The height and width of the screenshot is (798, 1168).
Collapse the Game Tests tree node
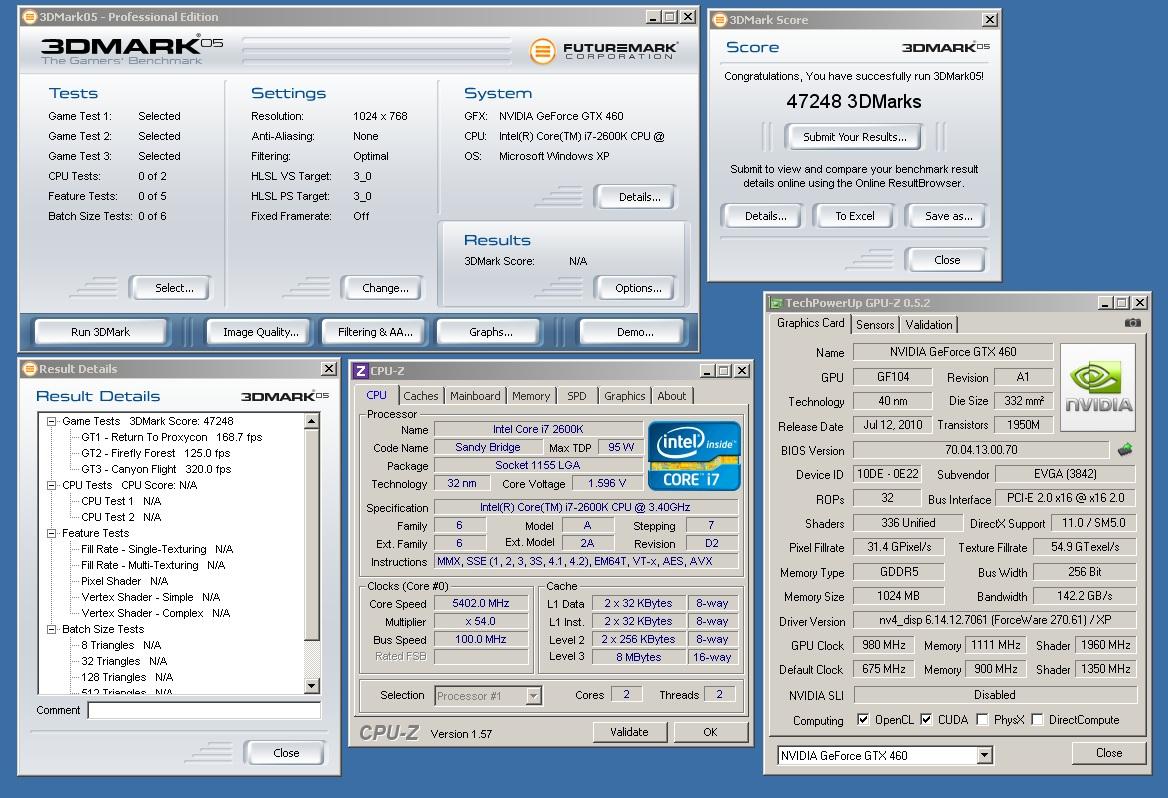[x=51, y=421]
